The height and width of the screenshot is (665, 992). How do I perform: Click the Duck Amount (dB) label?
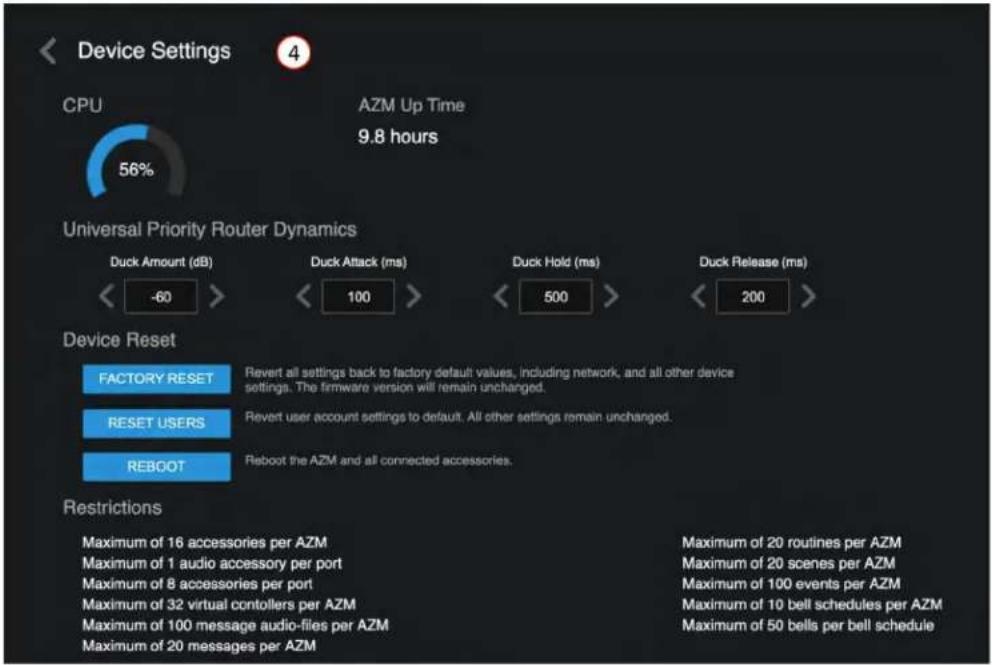click(161, 262)
